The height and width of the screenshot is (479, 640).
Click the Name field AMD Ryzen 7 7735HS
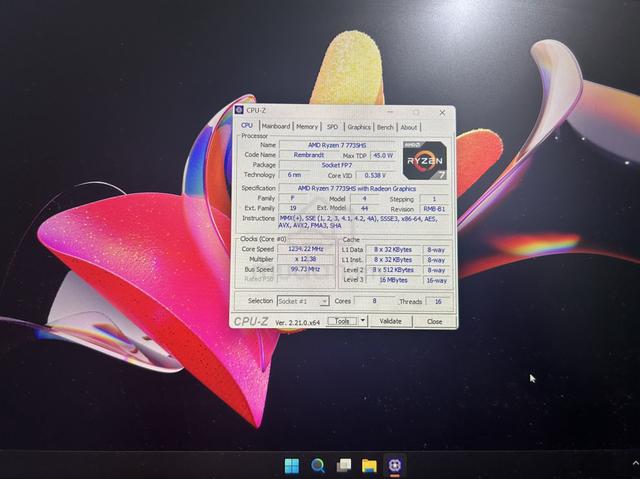coord(337,145)
